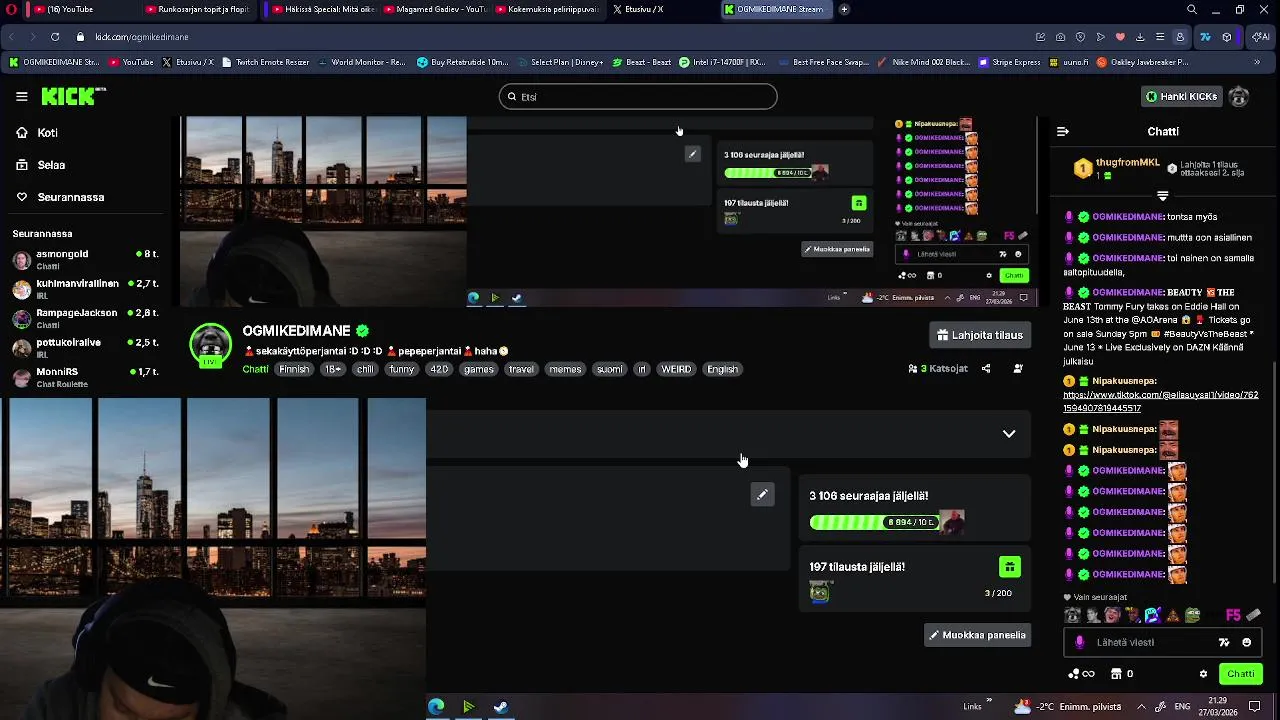Reload the page
This screenshot has width=1280, height=720.
coord(54,37)
